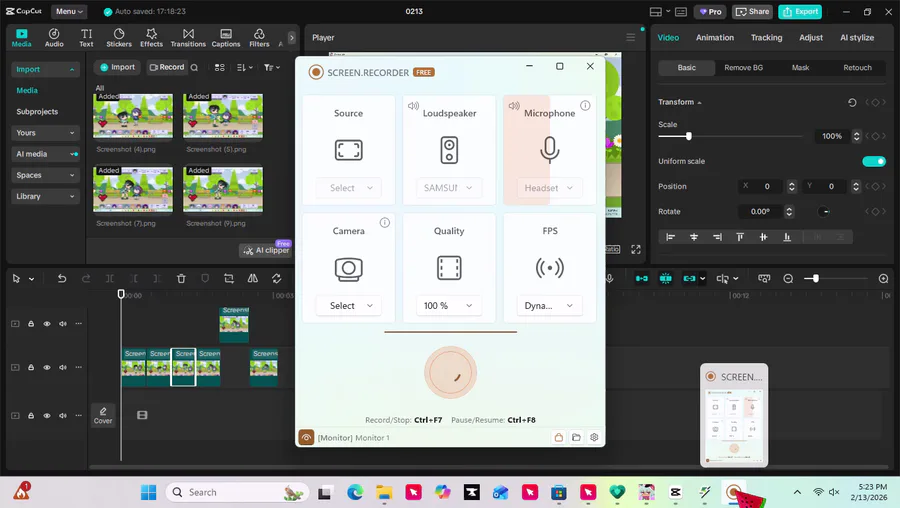Adjust the Scale slider handle

tap(689, 136)
